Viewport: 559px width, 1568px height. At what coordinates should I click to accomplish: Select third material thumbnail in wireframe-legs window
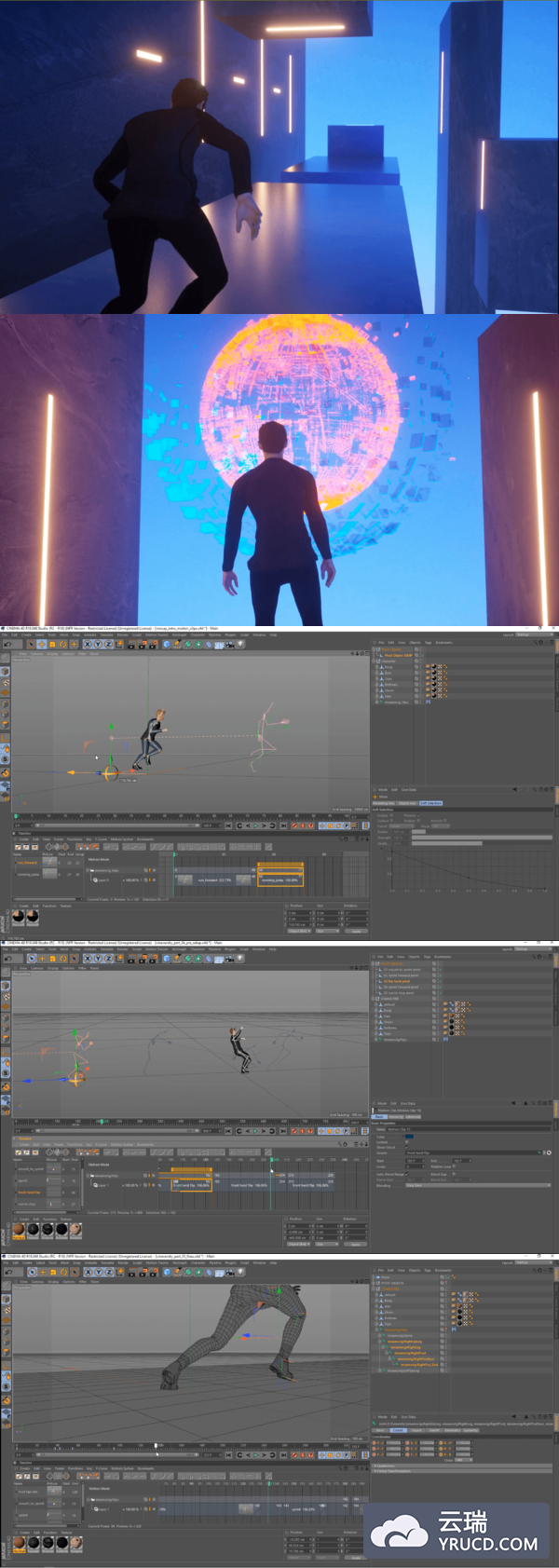(48, 1544)
